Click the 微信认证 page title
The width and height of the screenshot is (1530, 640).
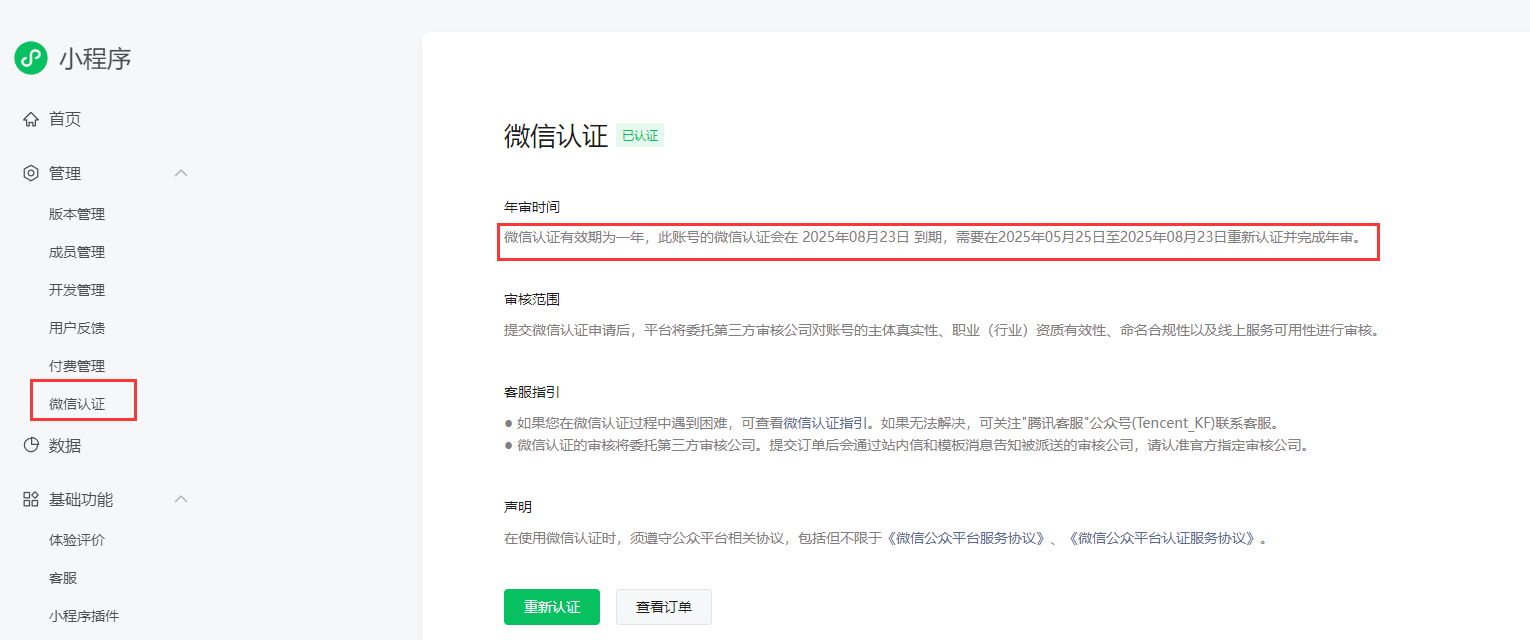click(x=556, y=136)
